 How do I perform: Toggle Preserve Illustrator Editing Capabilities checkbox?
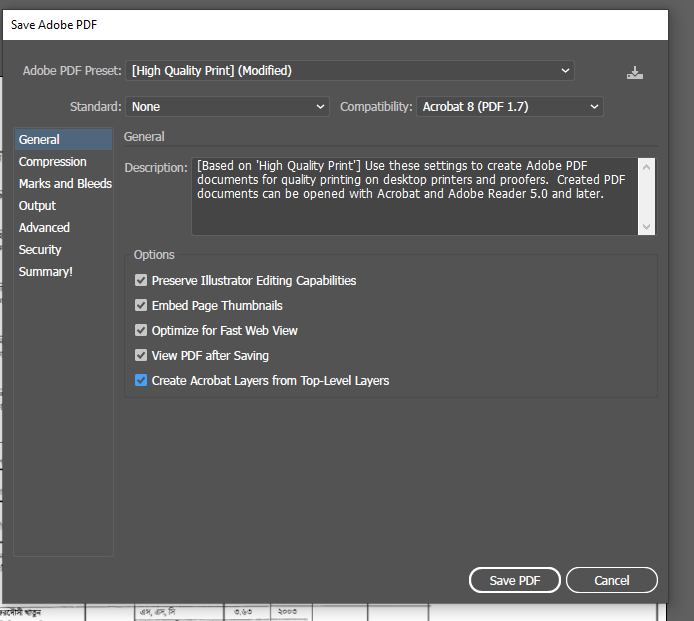141,280
